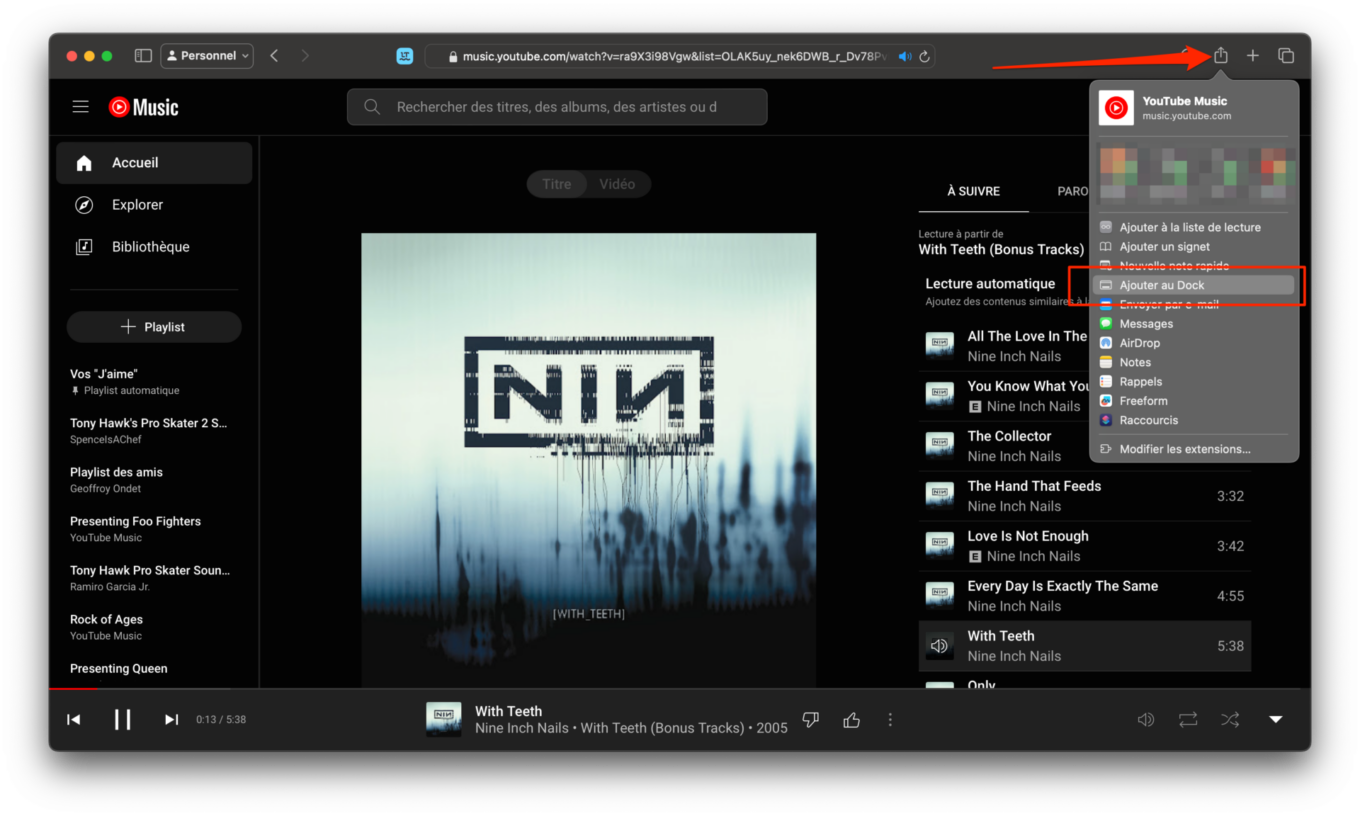Open the Personnel profile dropdown
Viewport: 1360px width, 816px height.
point(207,56)
